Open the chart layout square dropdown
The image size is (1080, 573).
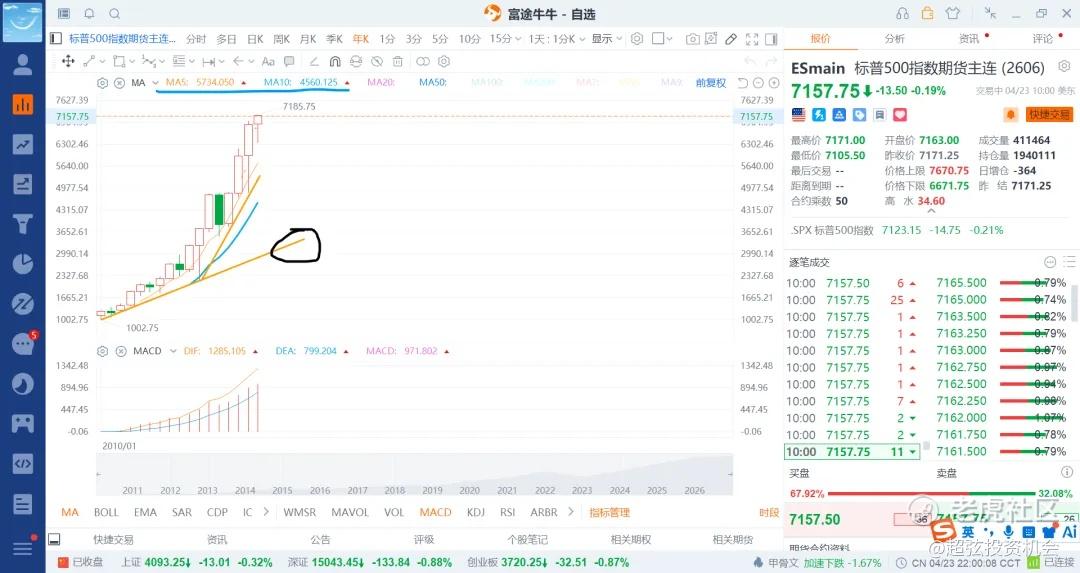662,39
